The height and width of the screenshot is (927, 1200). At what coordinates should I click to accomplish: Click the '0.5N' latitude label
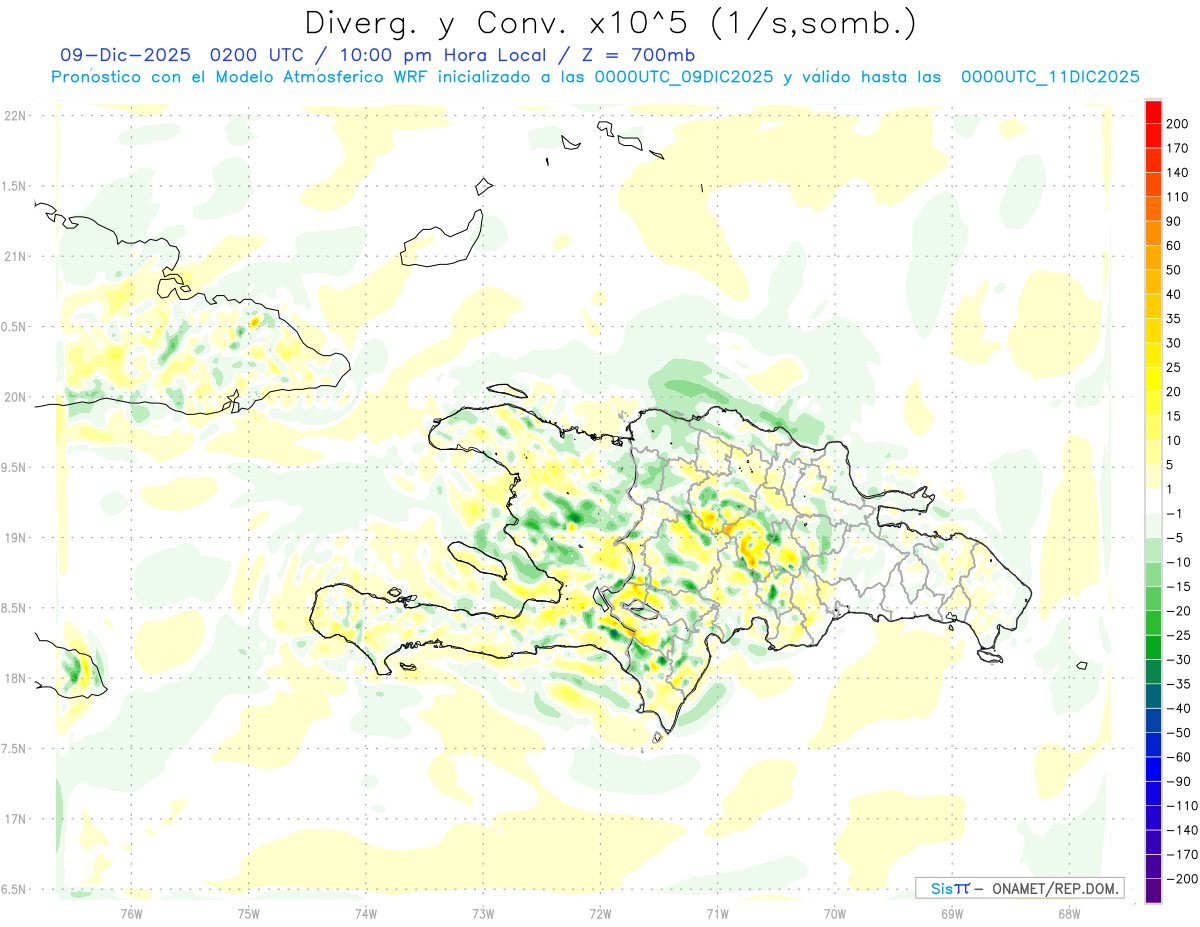[x=15, y=327]
